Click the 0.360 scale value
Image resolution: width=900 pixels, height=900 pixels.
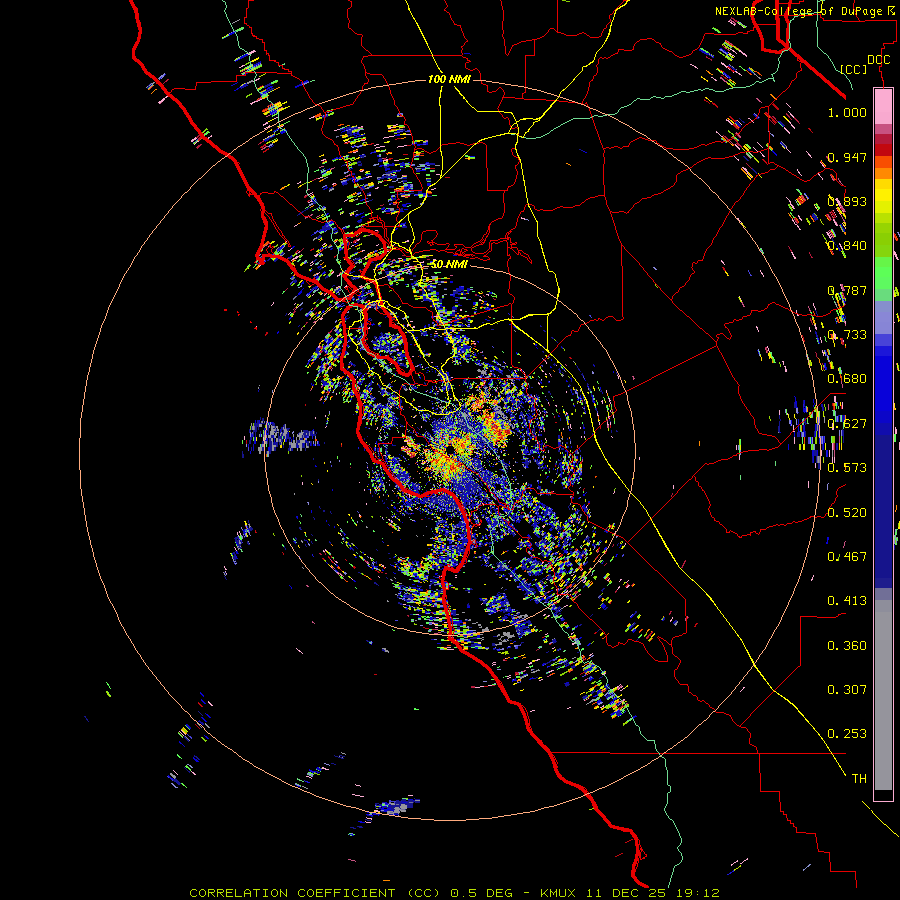pyautogui.click(x=847, y=646)
